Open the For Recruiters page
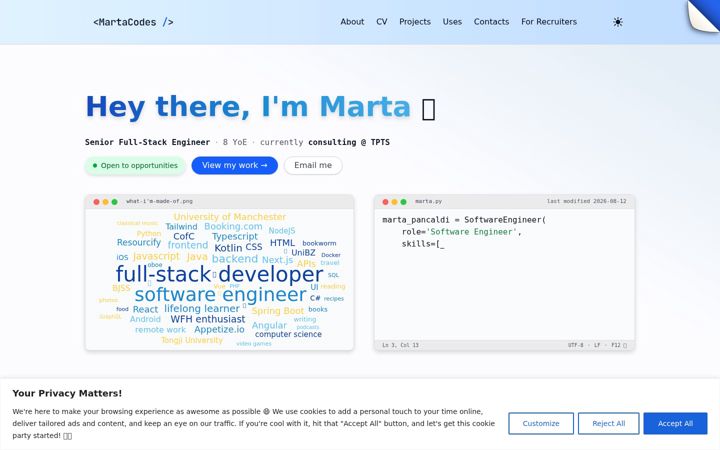 pyautogui.click(x=549, y=22)
